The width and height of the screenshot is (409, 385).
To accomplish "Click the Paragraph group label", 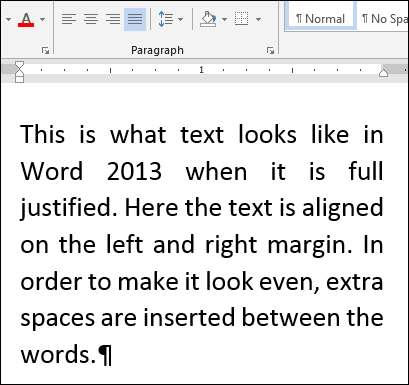I will 157,50.
